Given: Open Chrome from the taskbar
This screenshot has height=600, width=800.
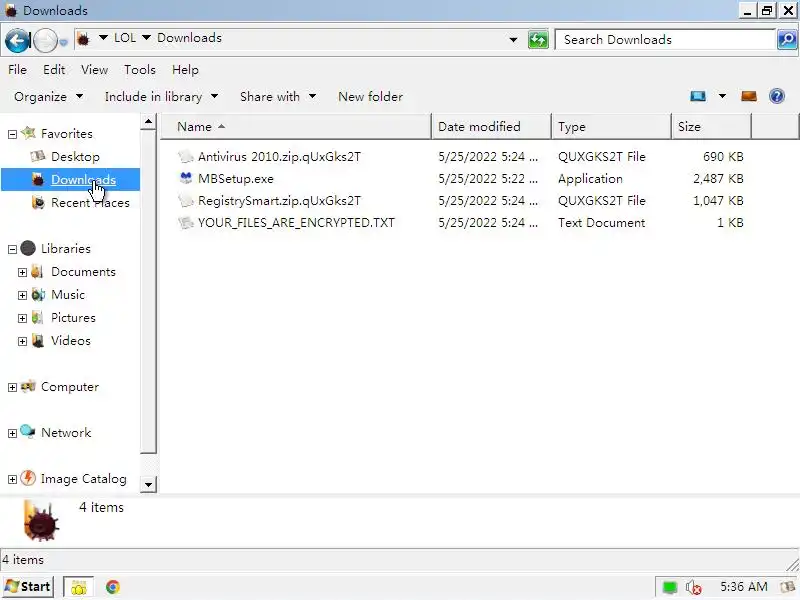Looking at the screenshot, I should click(x=113, y=587).
